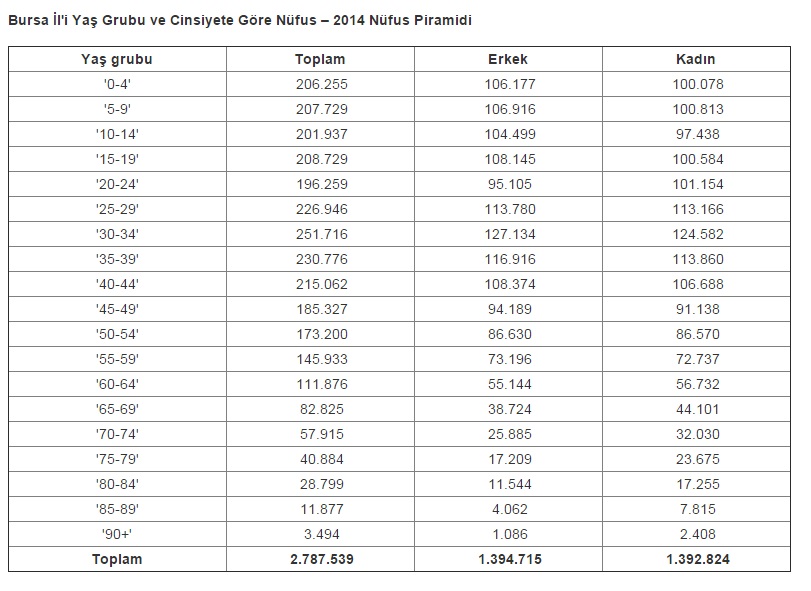This screenshot has width=811, height=591.
Task: Select the '0-4' age group cell
Action: tap(117, 85)
